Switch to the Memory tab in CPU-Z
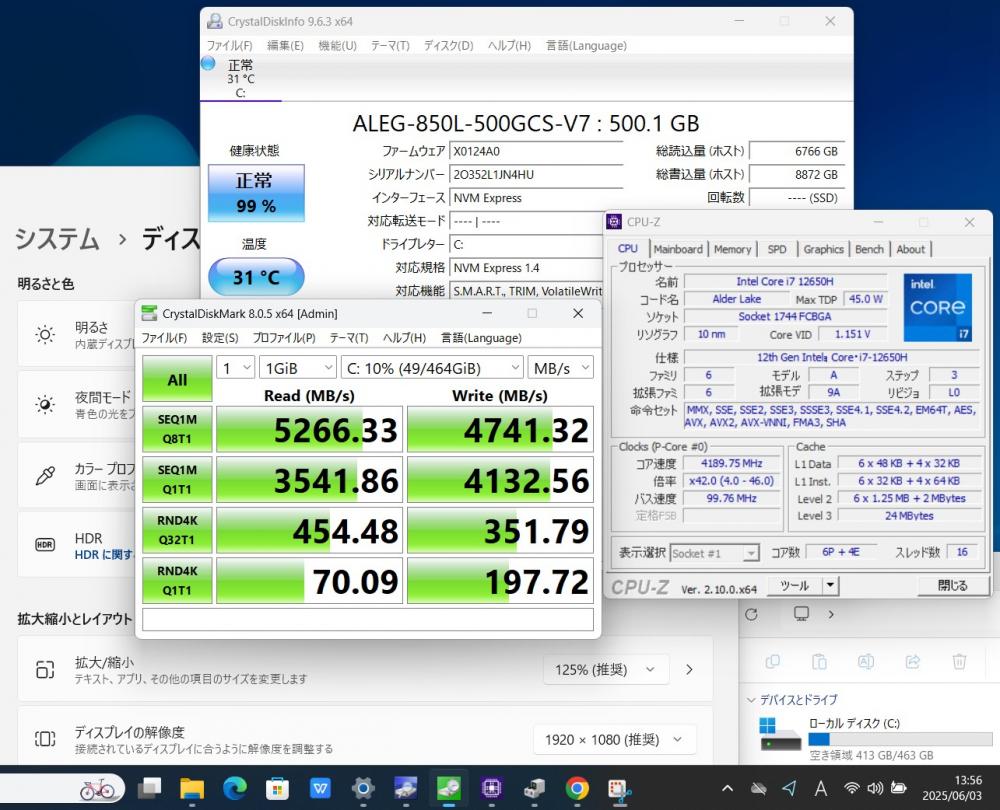 (x=732, y=249)
